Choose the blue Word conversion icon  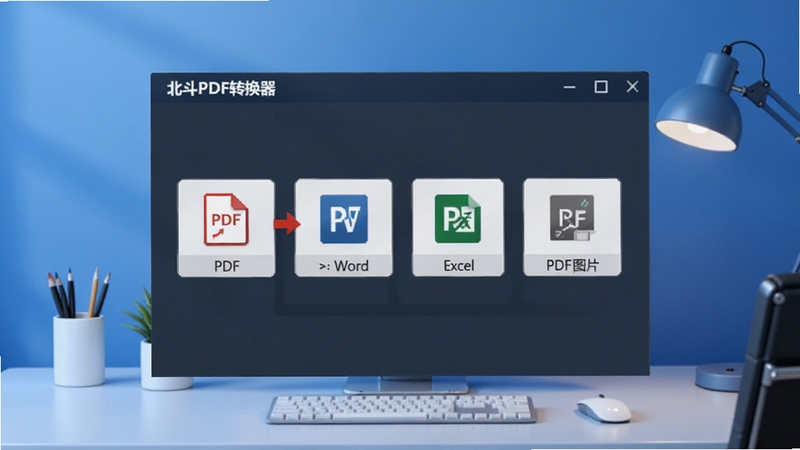click(344, 219)
